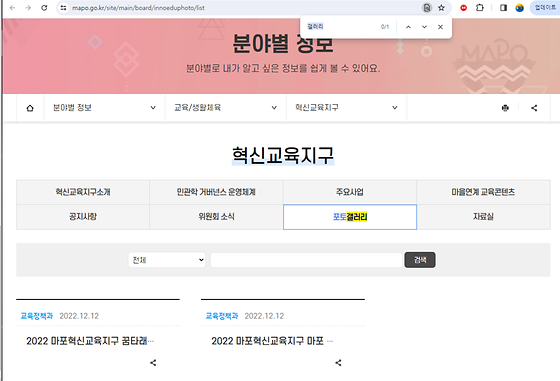This screenshot has width=560, height=381.
Task: Click the board search input field
Action: (x=306, y=260)
